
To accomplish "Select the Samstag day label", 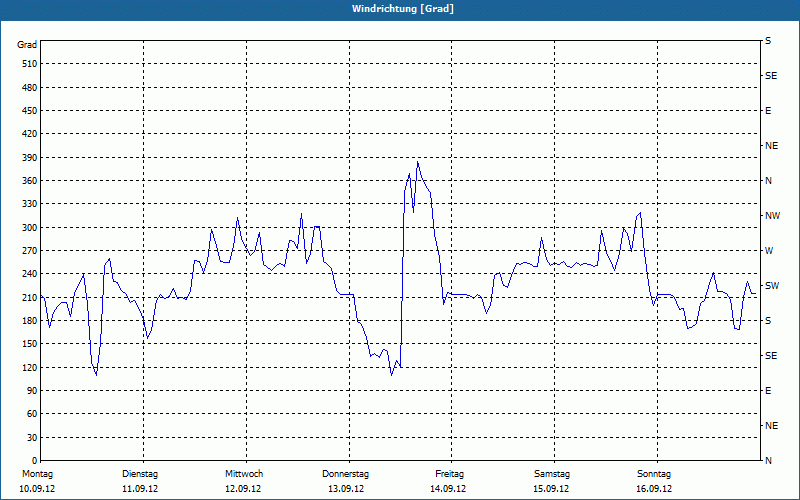I will (x=552, y=474).
